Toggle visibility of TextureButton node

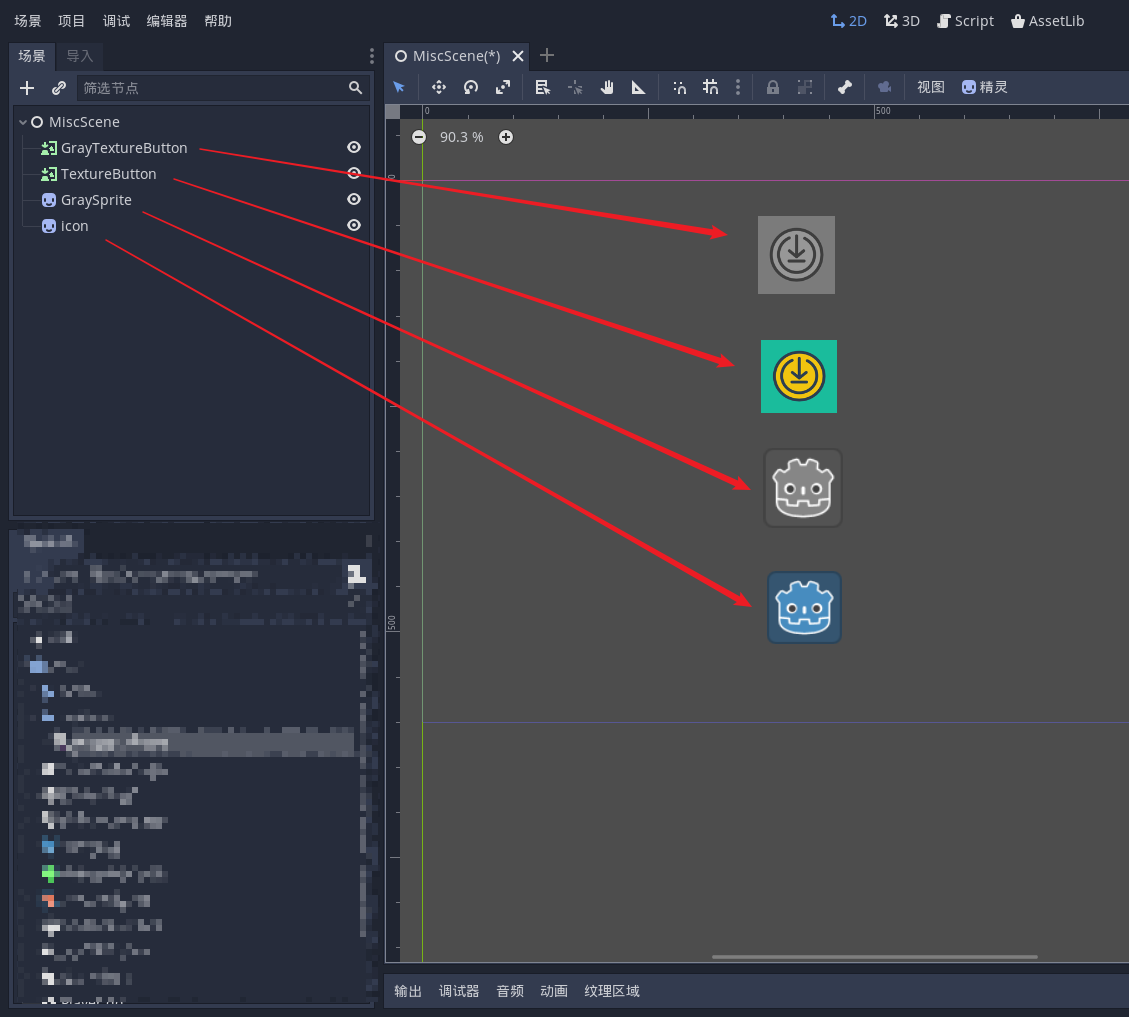point(354,173)
